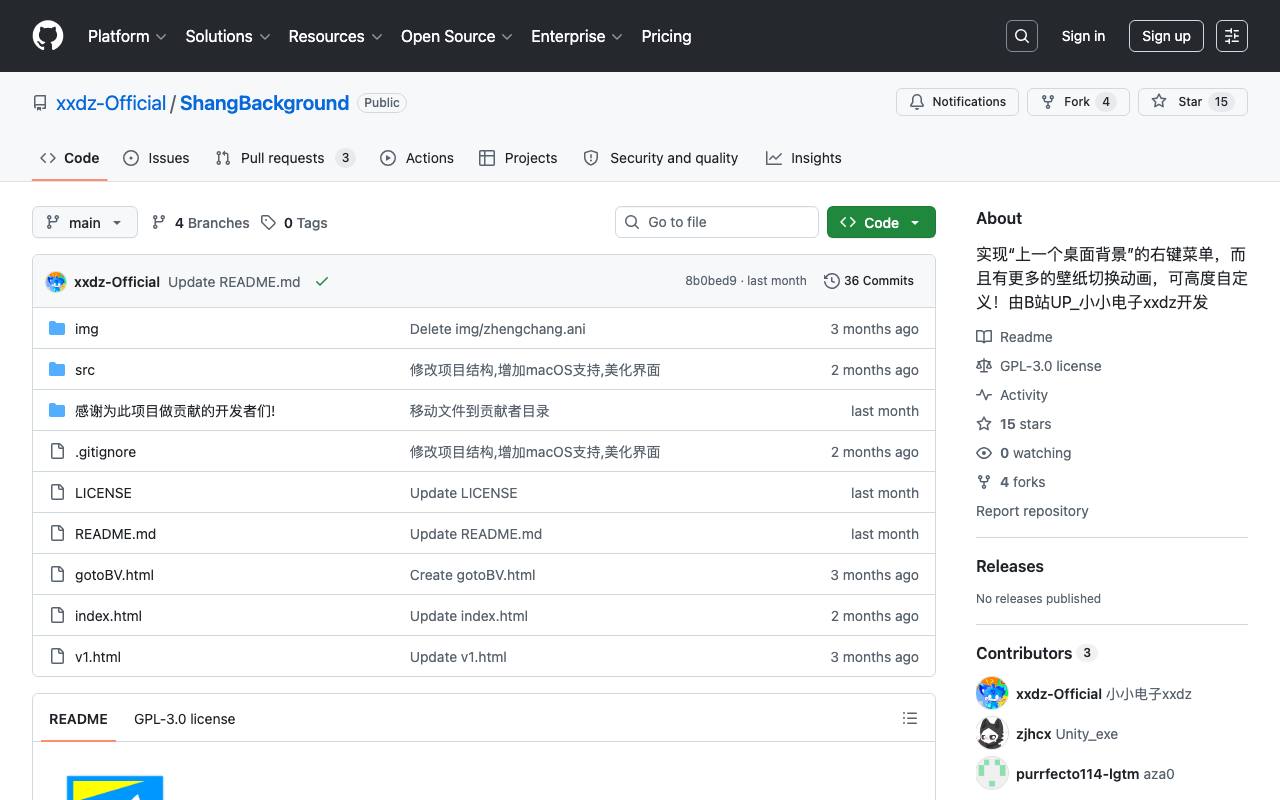Viewport: 1280px width, 800px height.
Task: Click the fork icon in Fork button
Action: point(1048,102)
